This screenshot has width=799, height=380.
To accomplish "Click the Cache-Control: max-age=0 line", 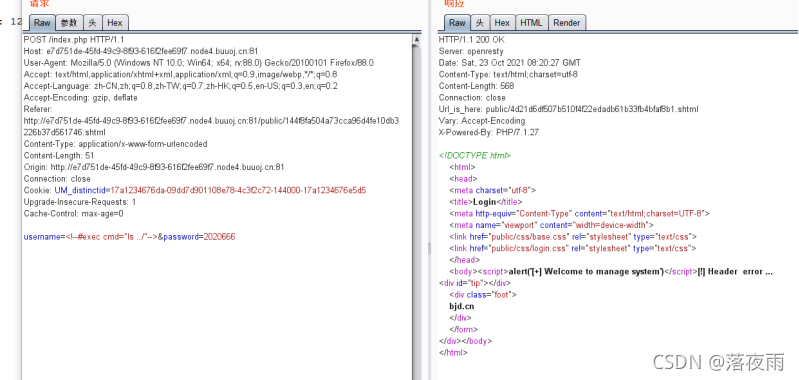I will pos(73,213).
